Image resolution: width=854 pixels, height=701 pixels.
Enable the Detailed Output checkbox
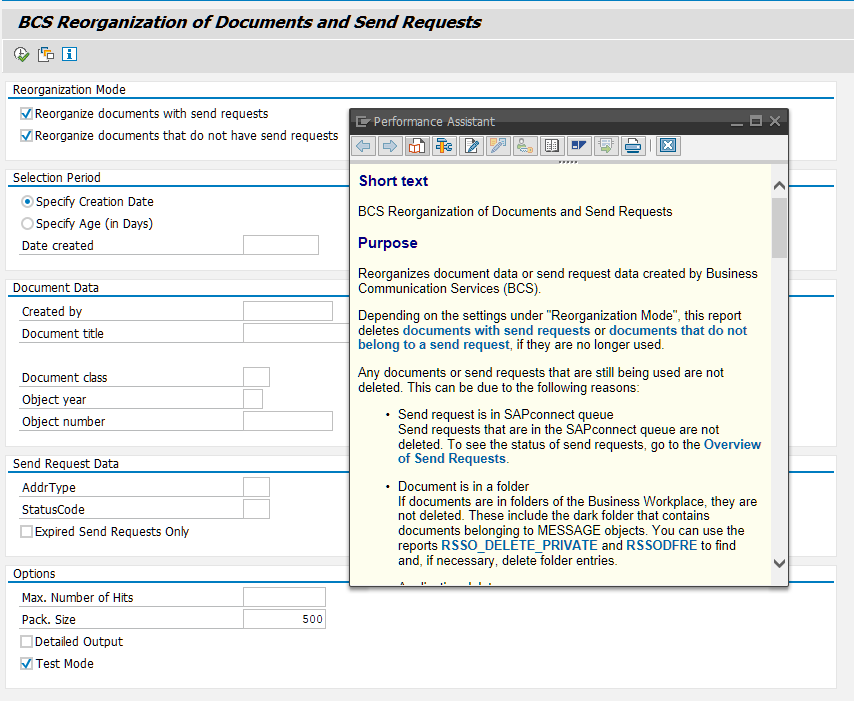point(26,642)
